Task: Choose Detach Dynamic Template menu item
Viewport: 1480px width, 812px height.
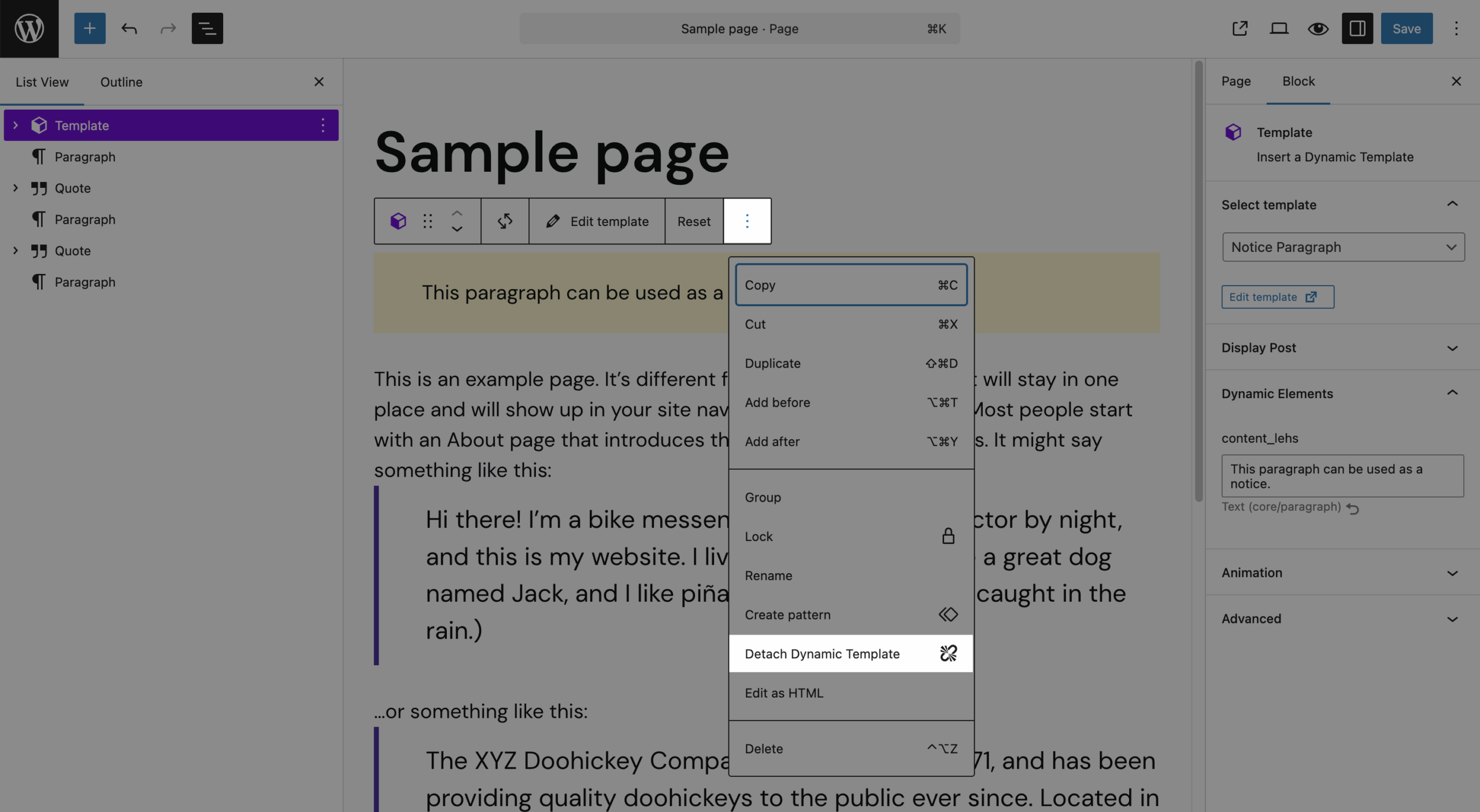Action: 851,654
